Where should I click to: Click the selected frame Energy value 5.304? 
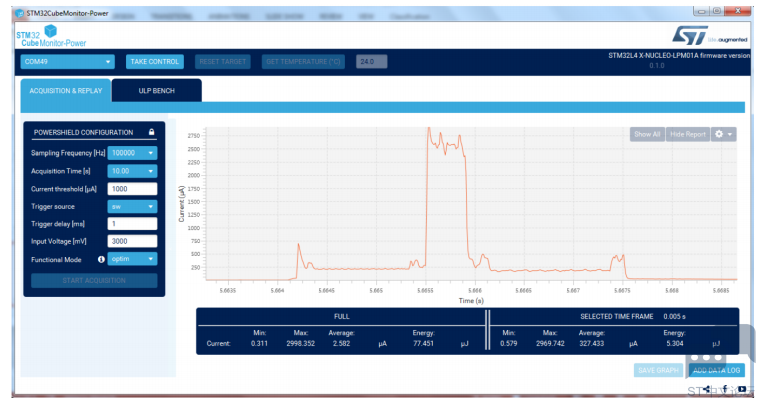pos(674,344)
